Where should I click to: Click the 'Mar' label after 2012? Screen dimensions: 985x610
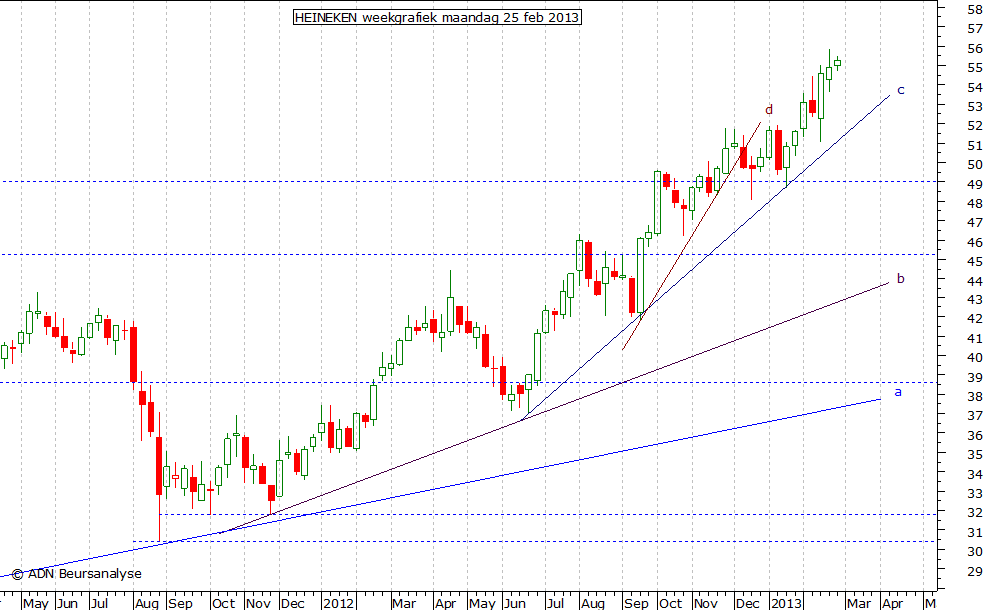pyautogui.click(x=404, y=603)
